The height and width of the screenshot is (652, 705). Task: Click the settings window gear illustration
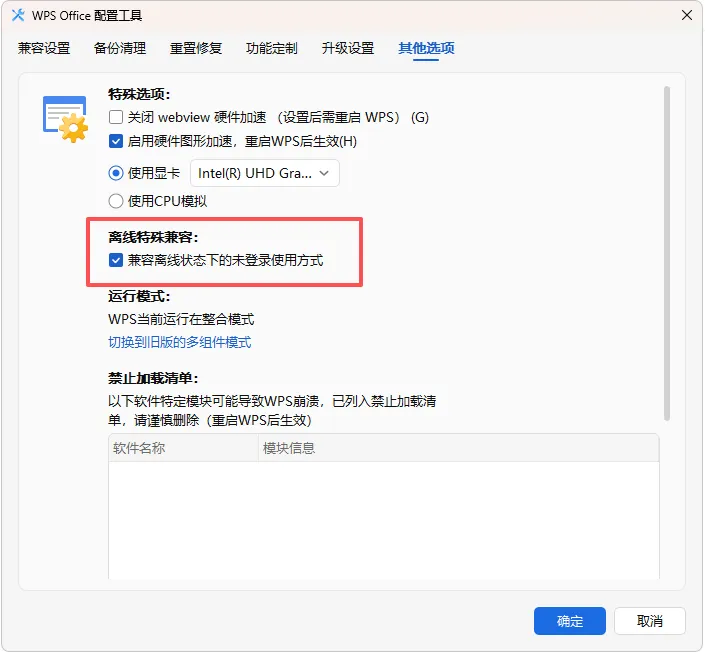[66, 119]
